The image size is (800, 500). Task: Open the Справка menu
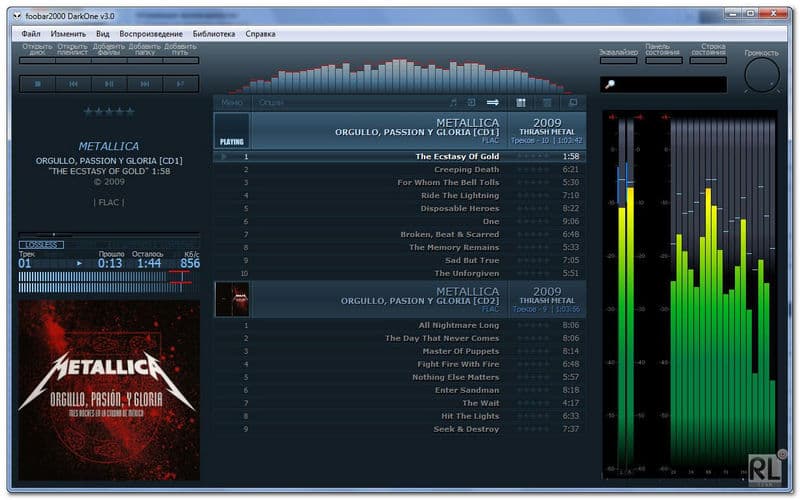tap(260, 34)
